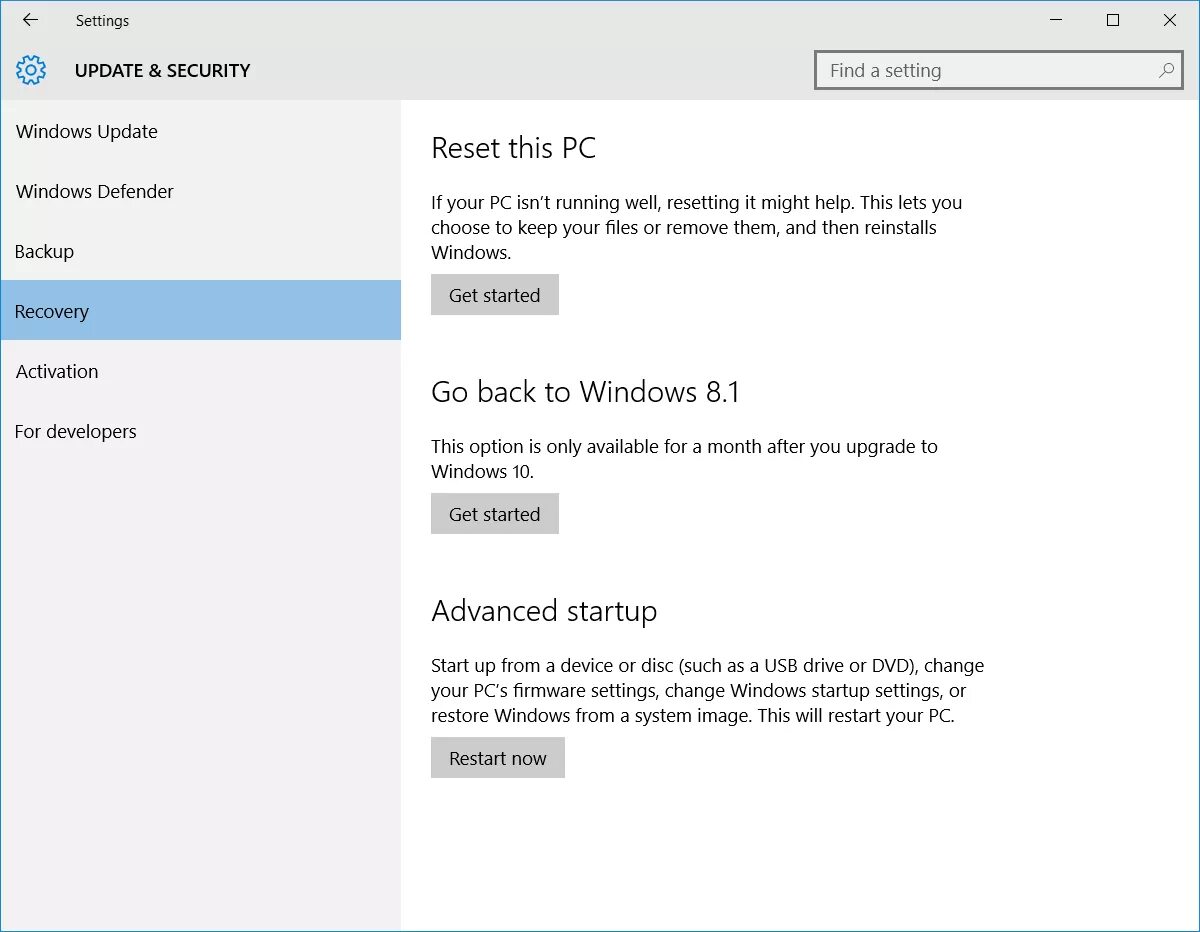Go to Windows Defender settings
The width and height of the screenshot is (1200, 932).
pyautogui.click(x=95, y=192)
